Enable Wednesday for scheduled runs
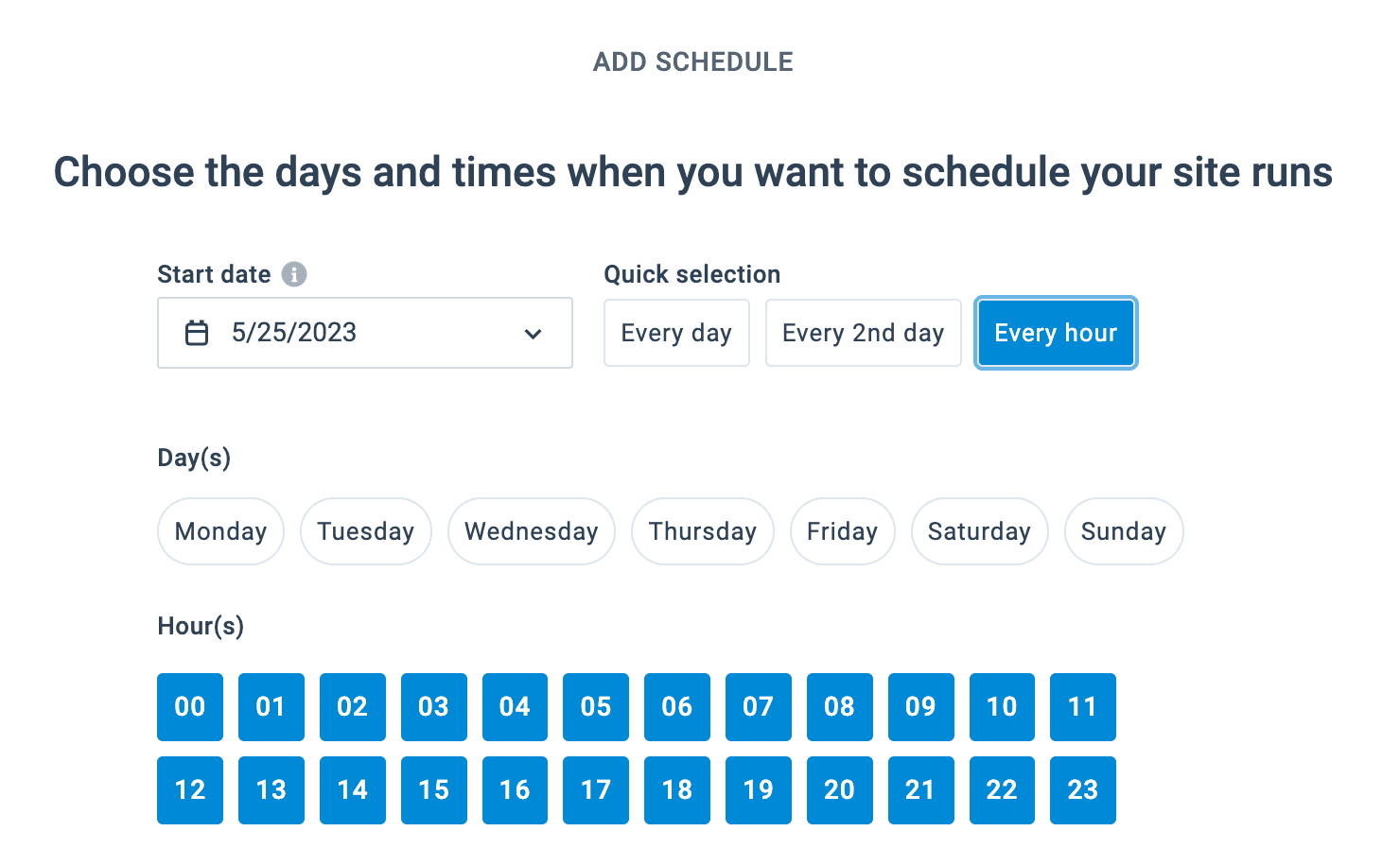The image size is (1400, 866). 531,531
